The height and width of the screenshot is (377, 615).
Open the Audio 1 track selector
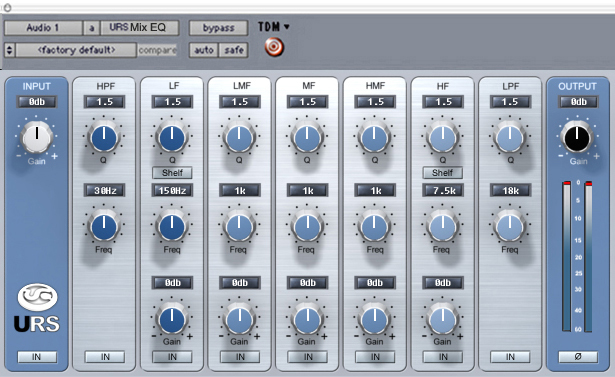[x=43, y=28]
